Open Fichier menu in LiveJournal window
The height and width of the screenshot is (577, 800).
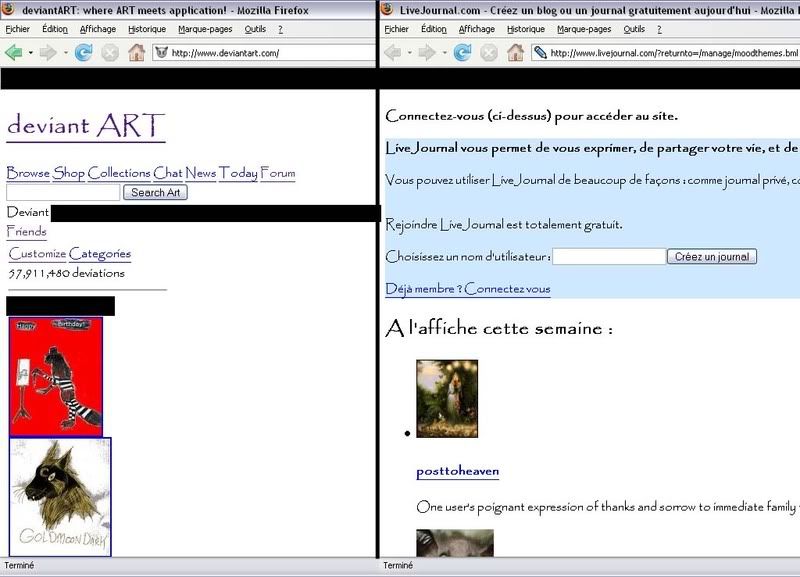coord(396,29)
